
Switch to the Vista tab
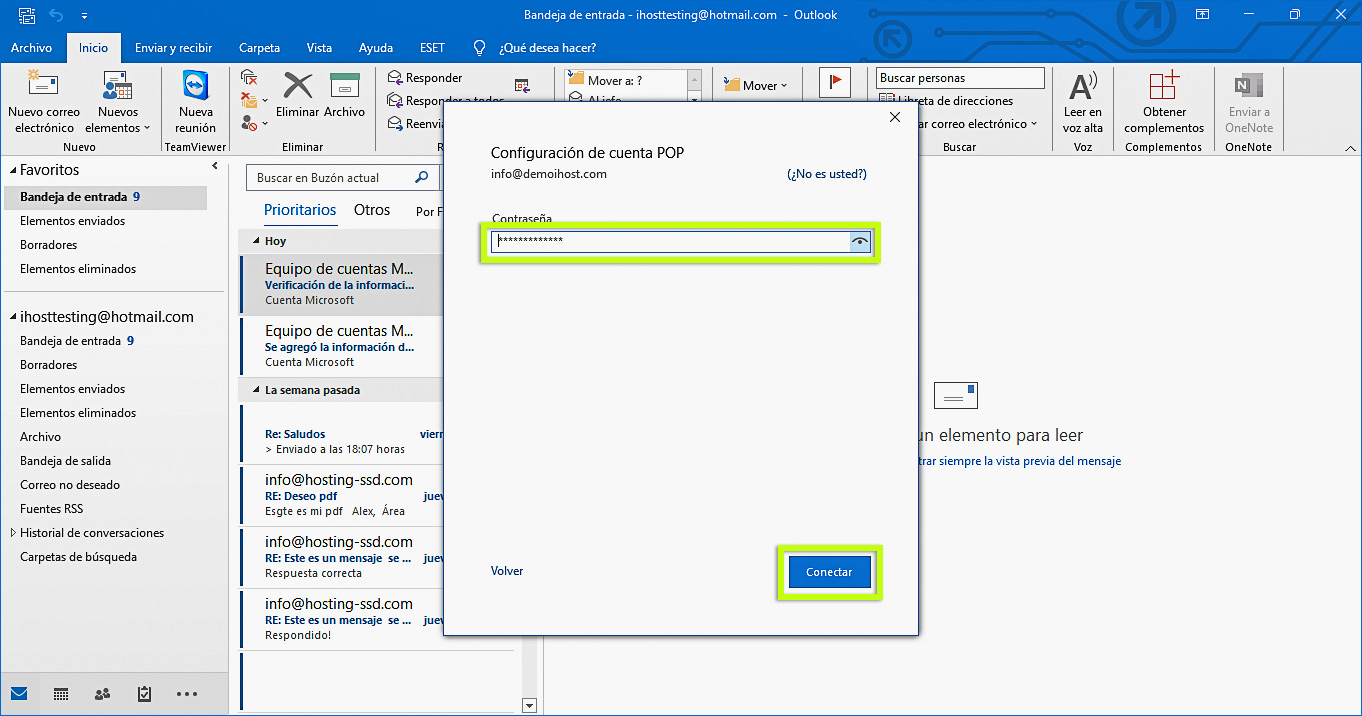320,48
